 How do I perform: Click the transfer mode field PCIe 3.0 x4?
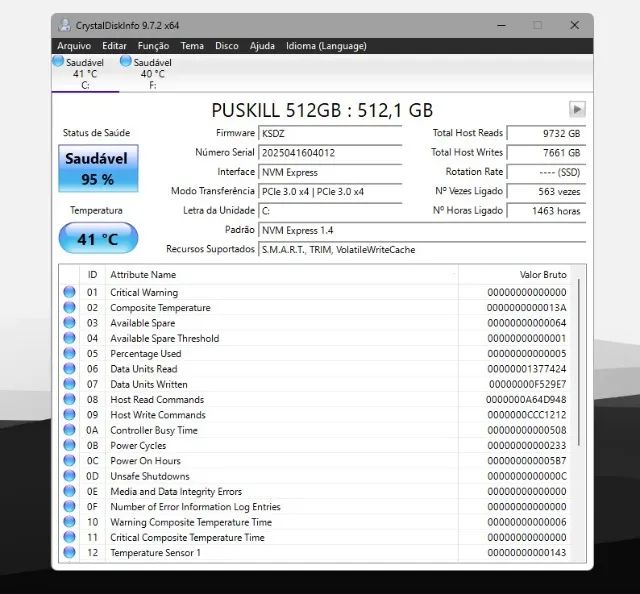click(330, 191)
